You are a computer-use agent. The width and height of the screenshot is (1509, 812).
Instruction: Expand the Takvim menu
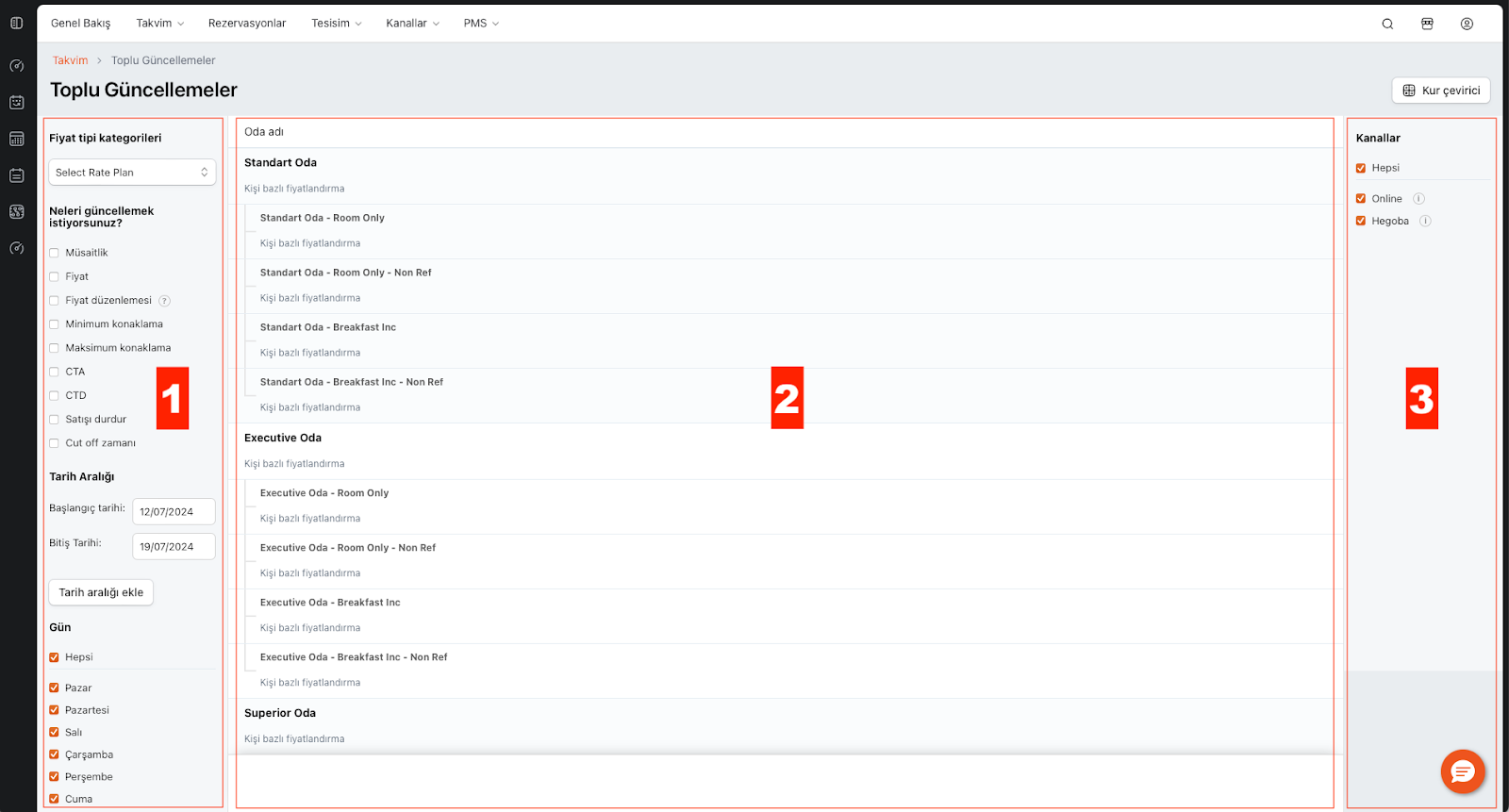(159, 24)
